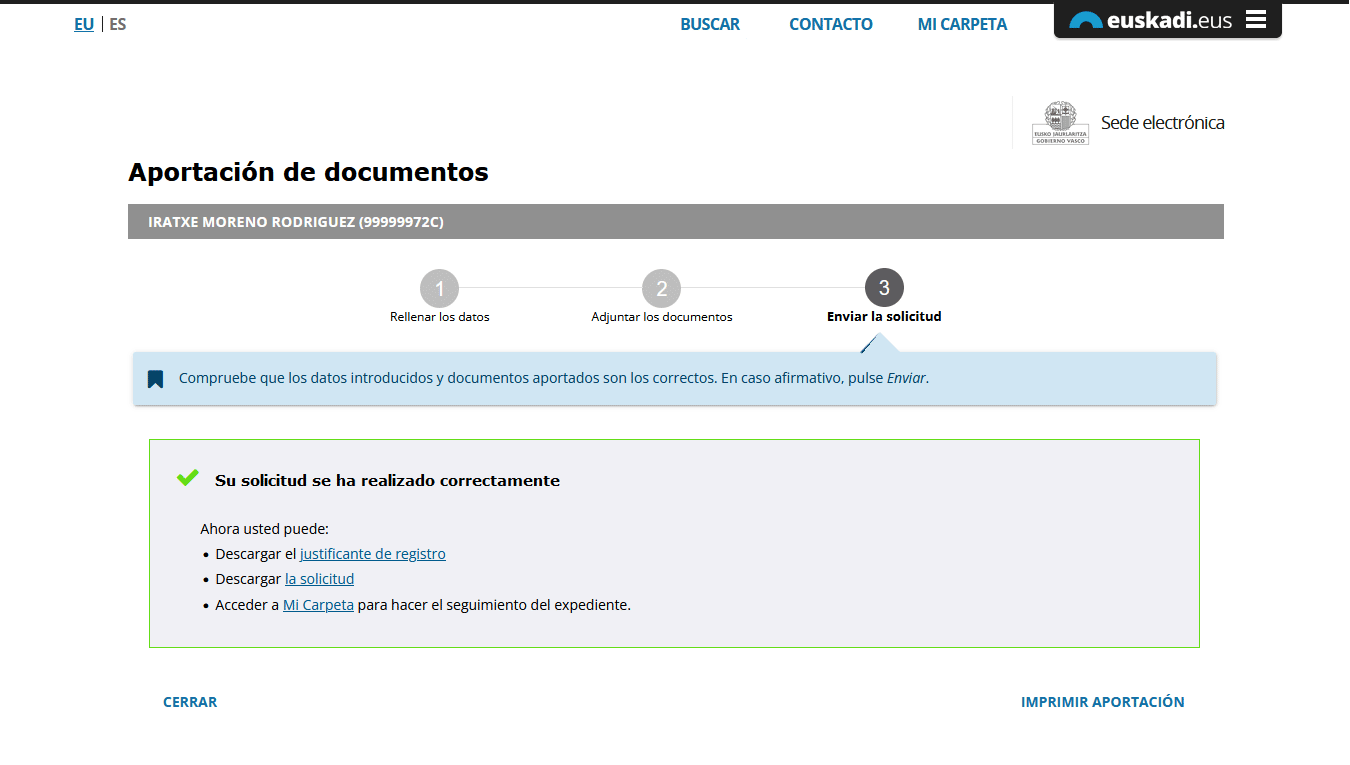Download la solicitud document

click(x=319, y=579)
